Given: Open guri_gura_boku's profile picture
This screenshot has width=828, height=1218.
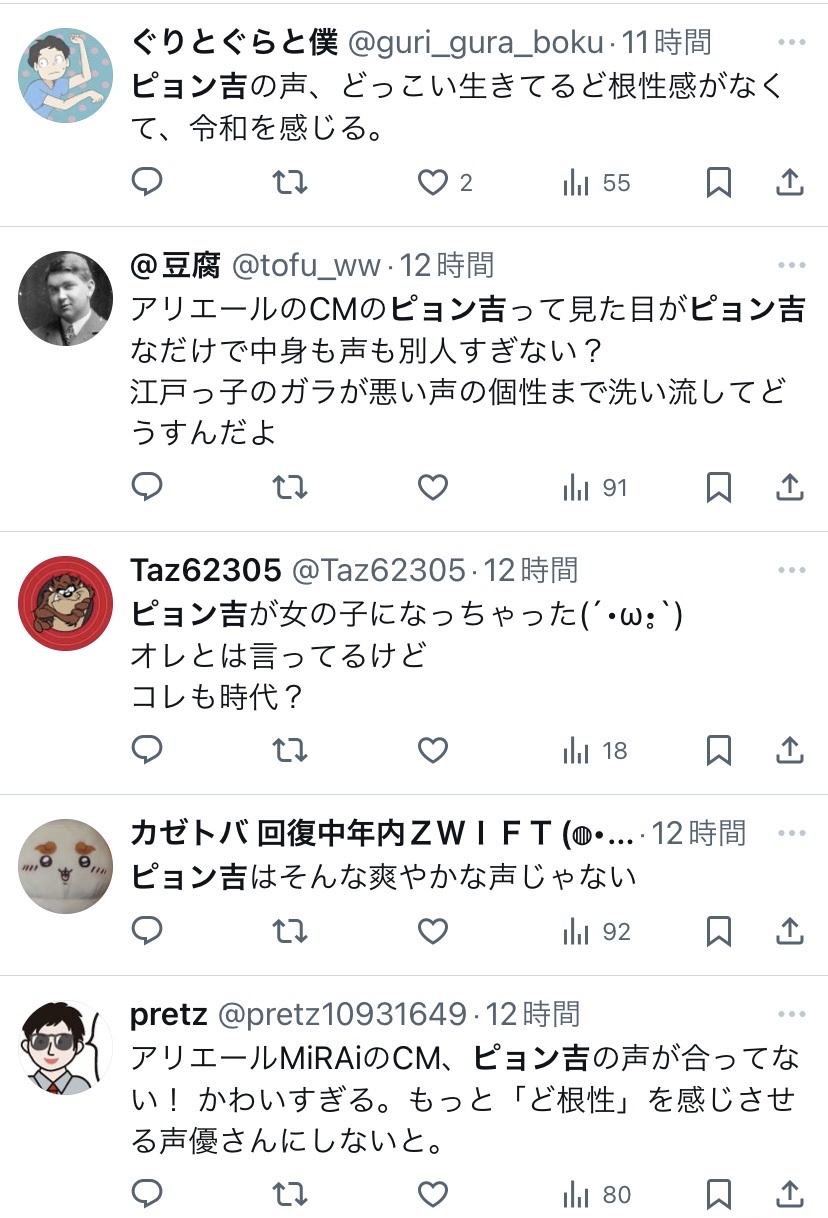Looking at the screenshot, I should click(x=66, y=75).
